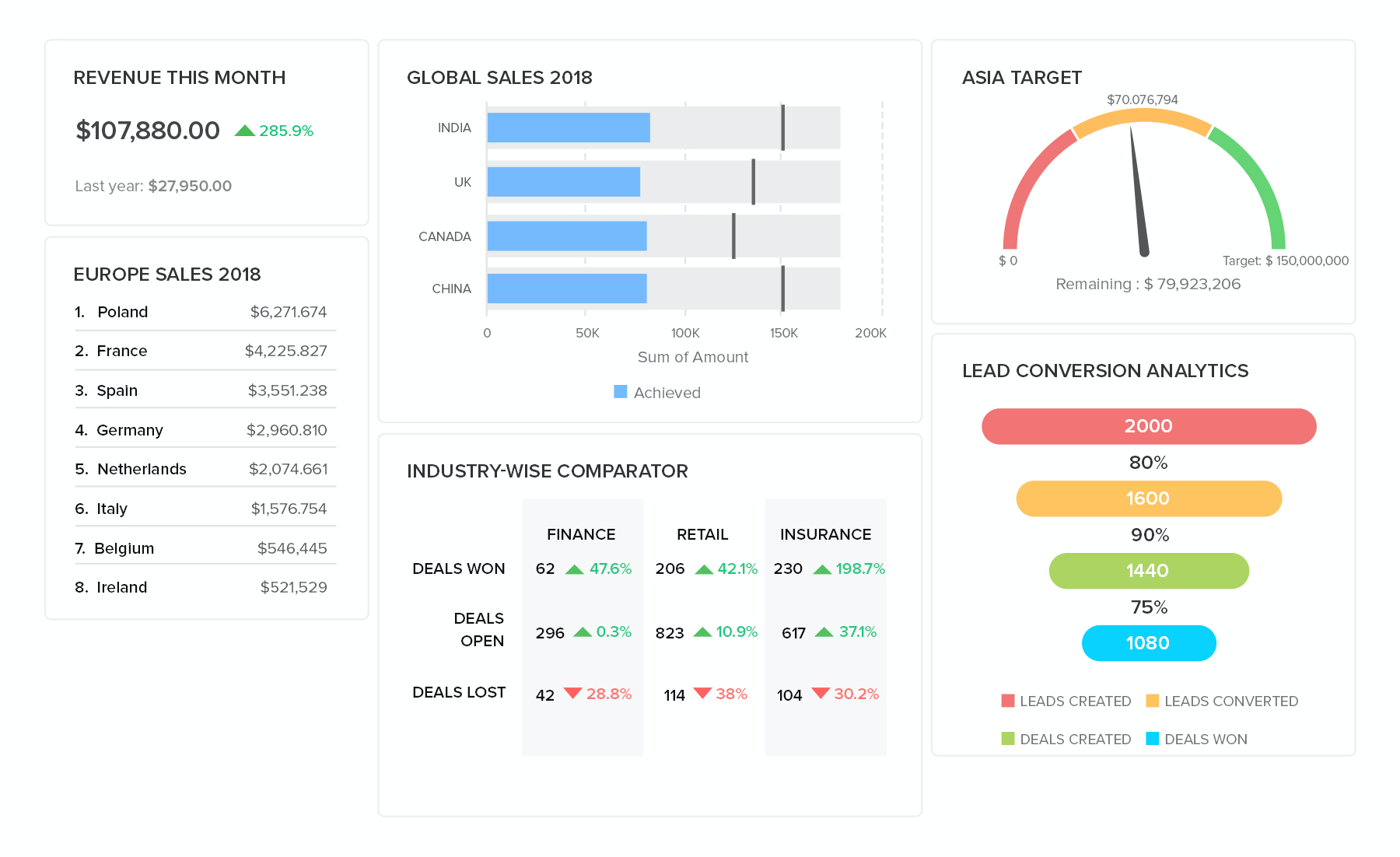Screen dimensions: 1400x857
Task: Select the Insurance column header
Action: coord(825,534)
